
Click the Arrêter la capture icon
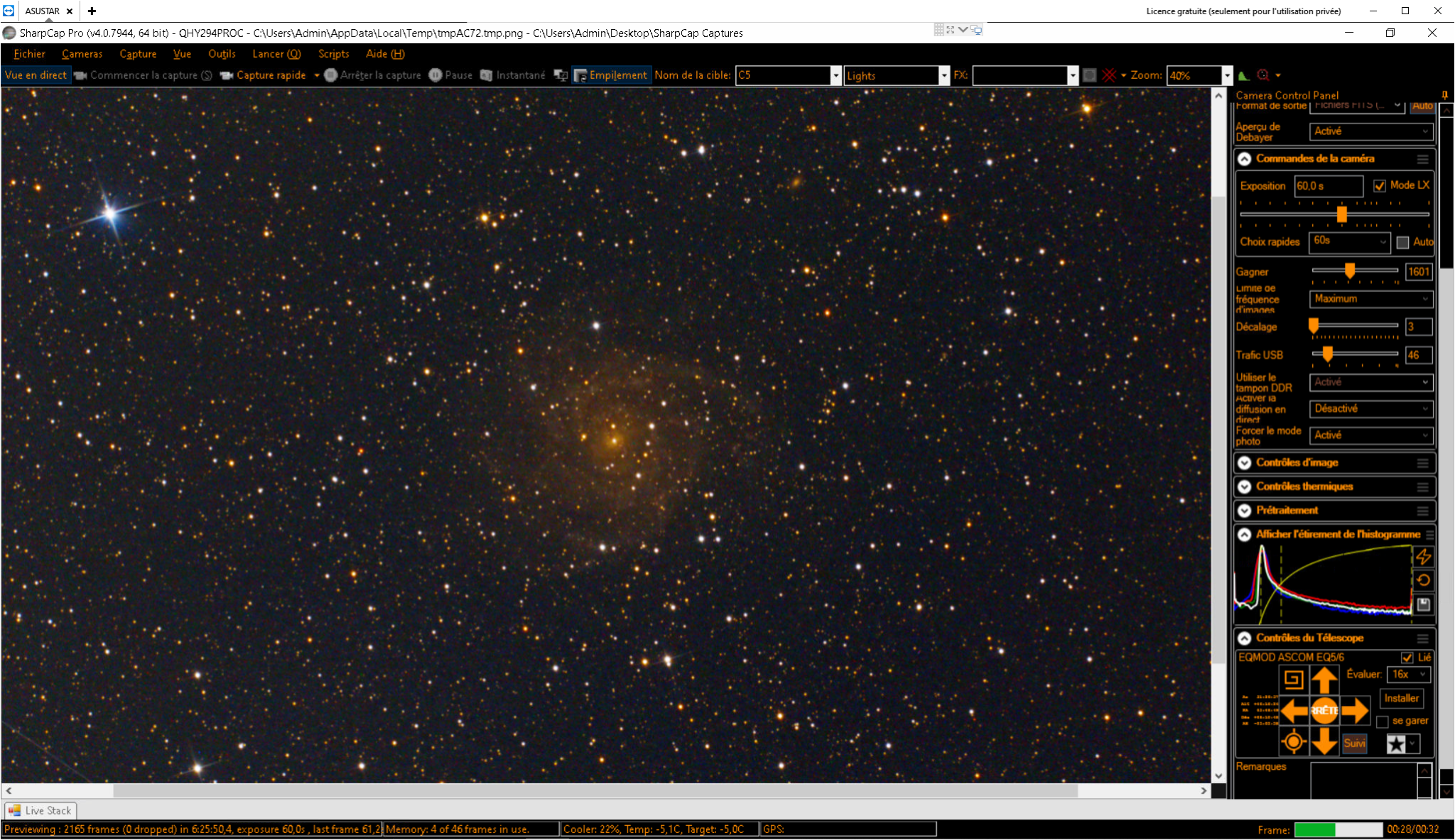pos(330,75)
